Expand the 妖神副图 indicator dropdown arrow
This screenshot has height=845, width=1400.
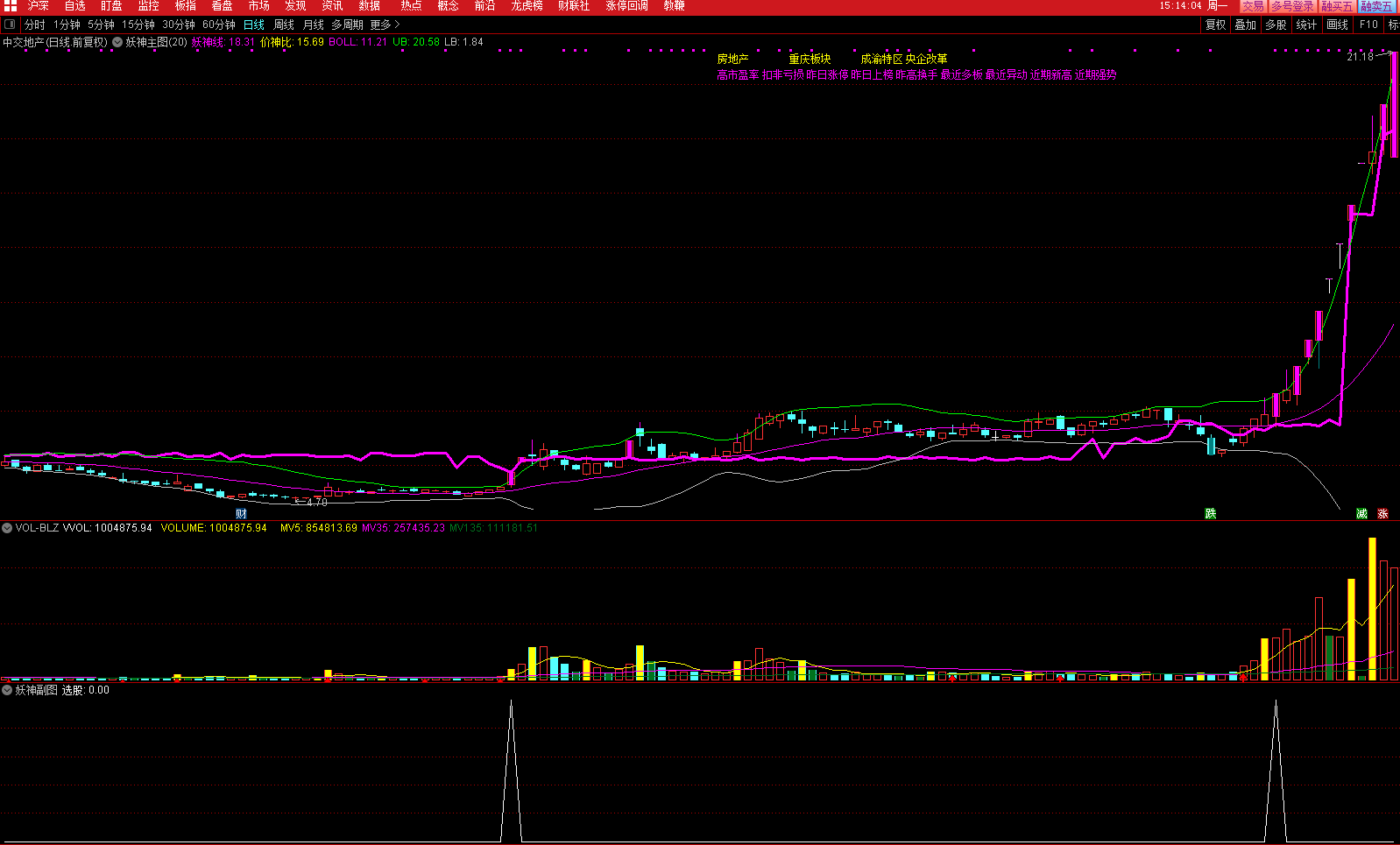(x=7, y=690)
